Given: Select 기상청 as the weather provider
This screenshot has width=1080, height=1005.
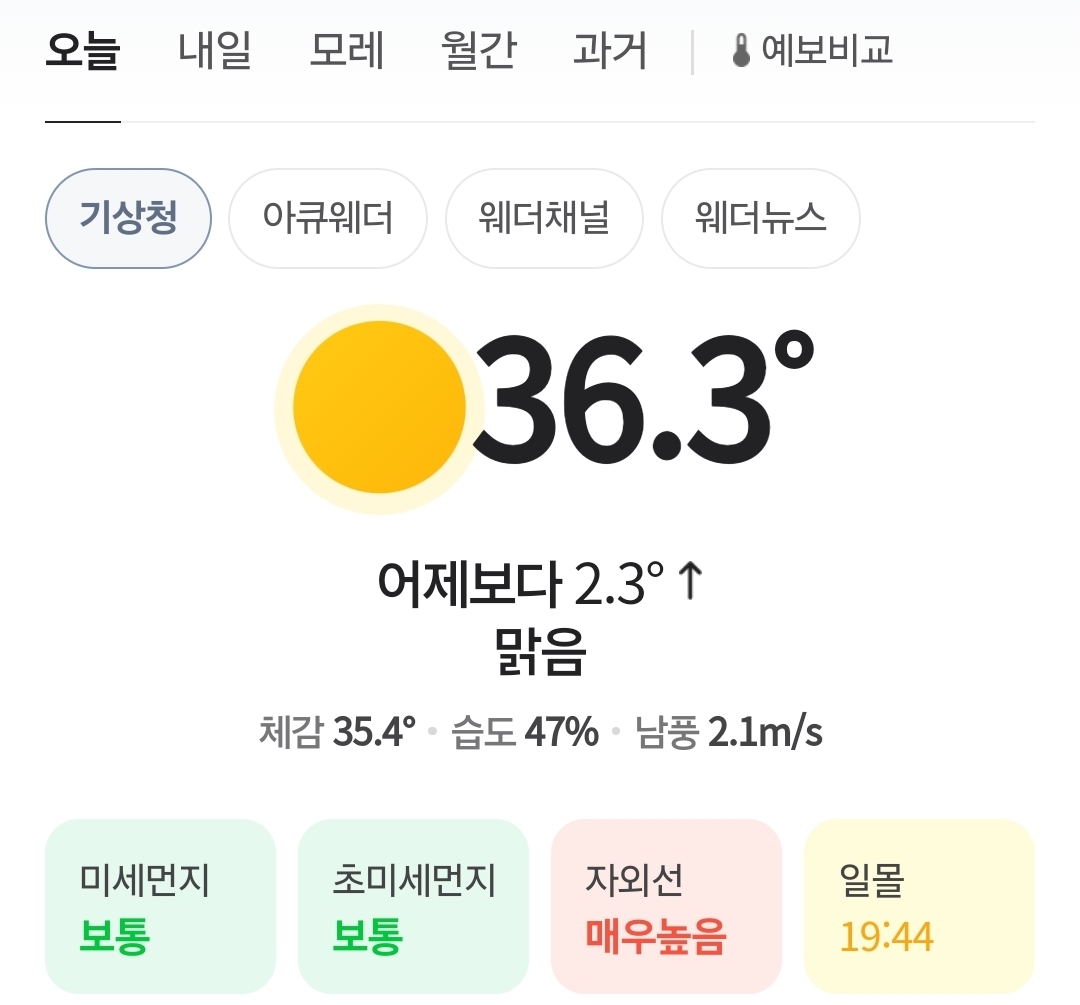Looking at the screenshot, I should (x=128, y=218).
